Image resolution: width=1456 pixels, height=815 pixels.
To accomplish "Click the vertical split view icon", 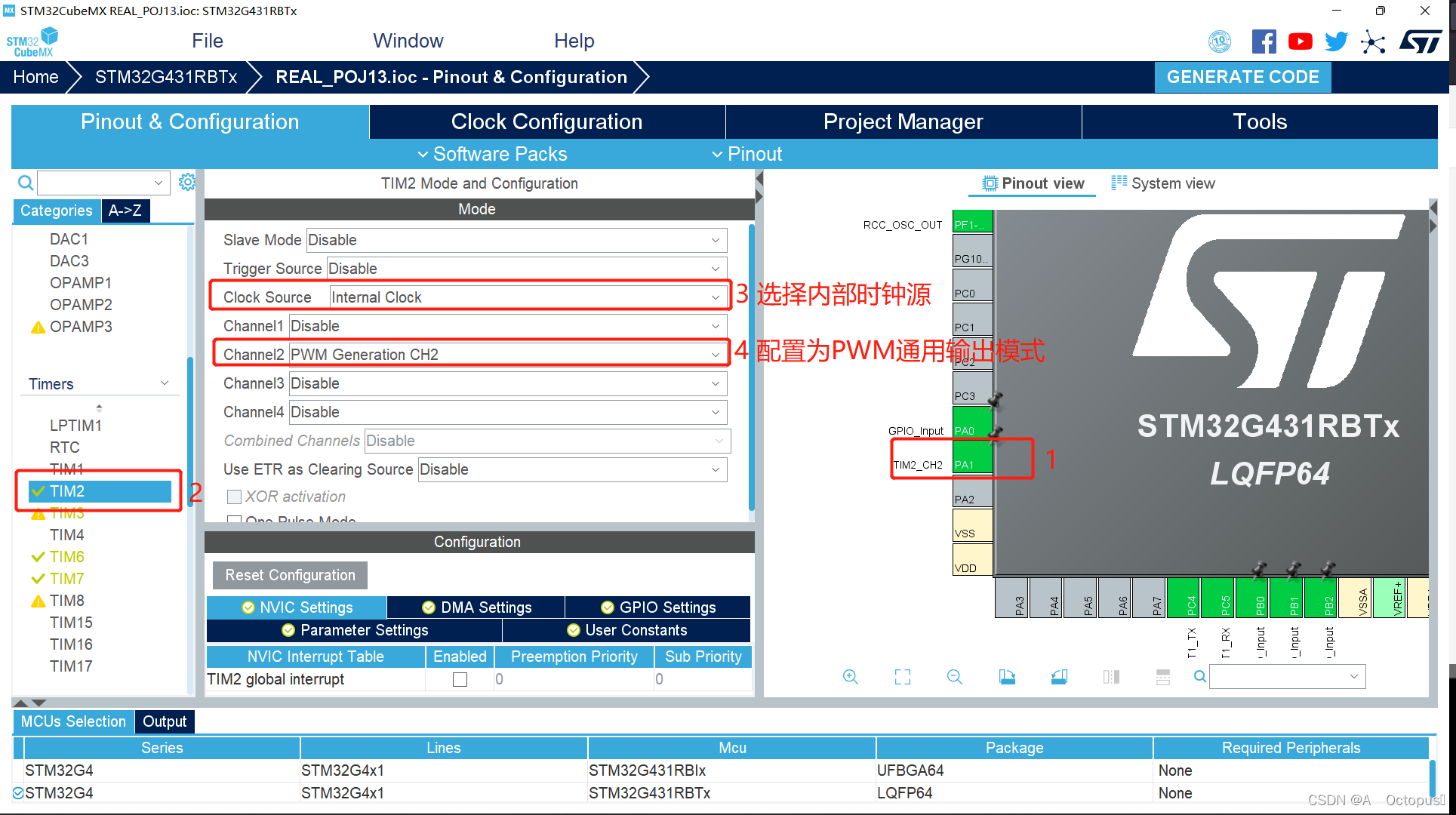I will (x=1111, y=677).
